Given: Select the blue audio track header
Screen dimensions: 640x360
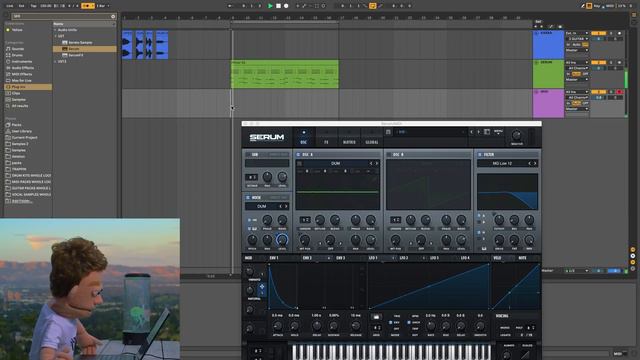Looking at the screenshot, I should pyautogui.click(x=548, y=45).
